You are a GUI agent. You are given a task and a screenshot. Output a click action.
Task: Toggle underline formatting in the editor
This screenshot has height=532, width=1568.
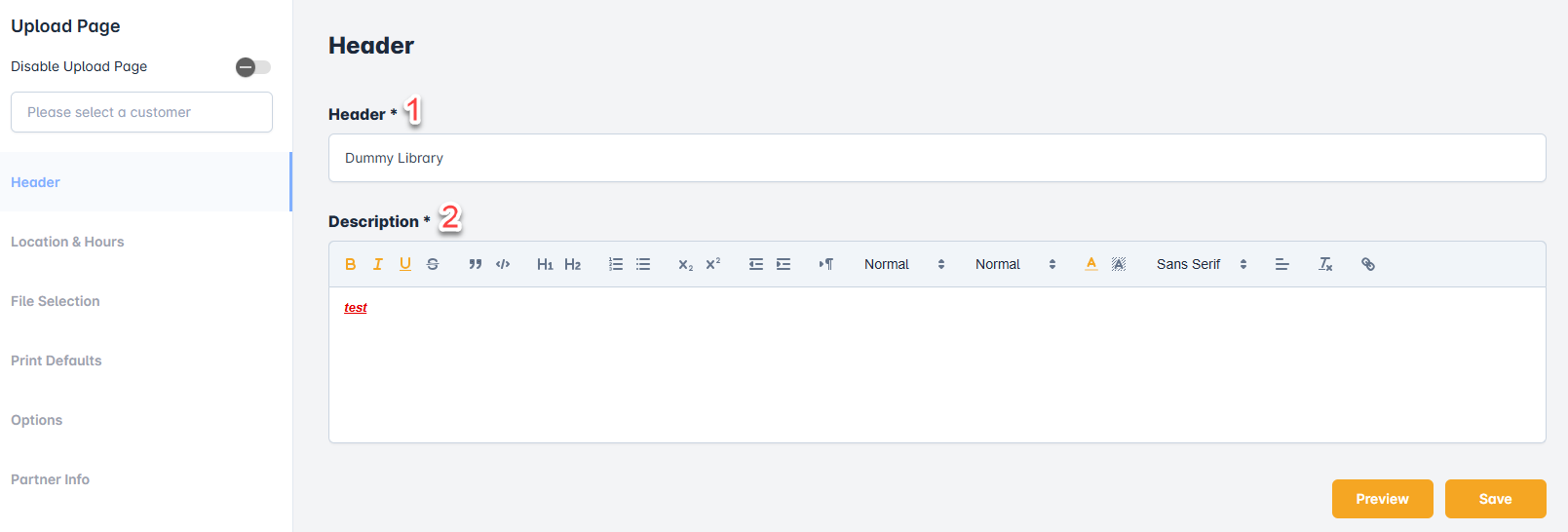[x=405, y=264]
